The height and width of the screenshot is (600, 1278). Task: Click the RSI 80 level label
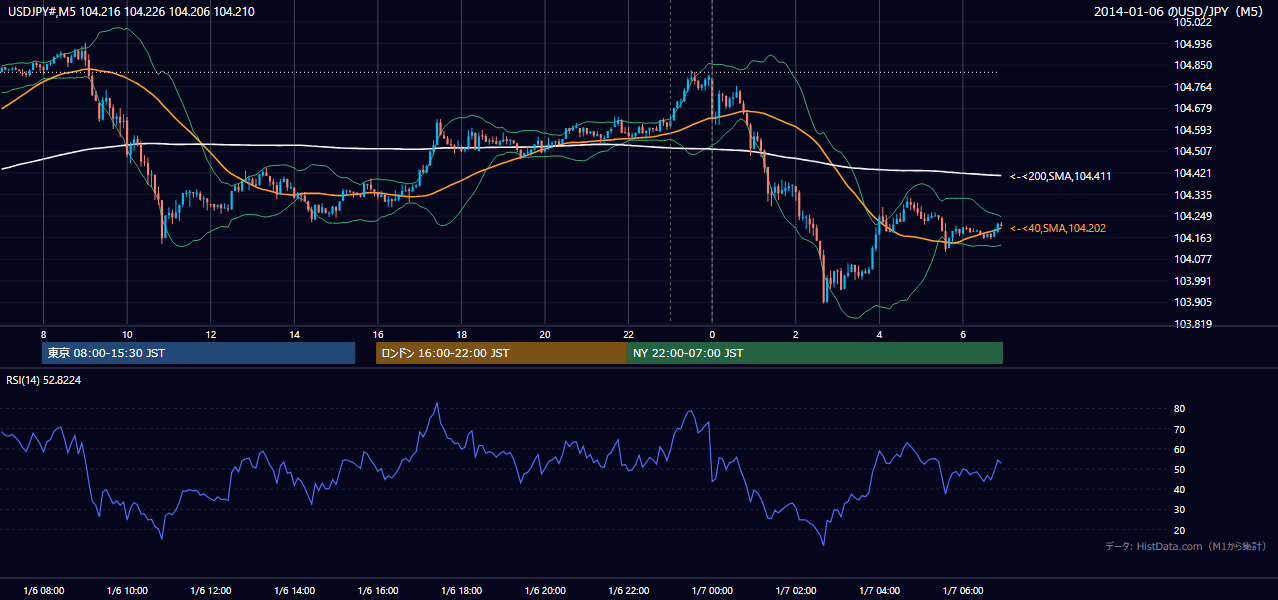click(1180, 409)
